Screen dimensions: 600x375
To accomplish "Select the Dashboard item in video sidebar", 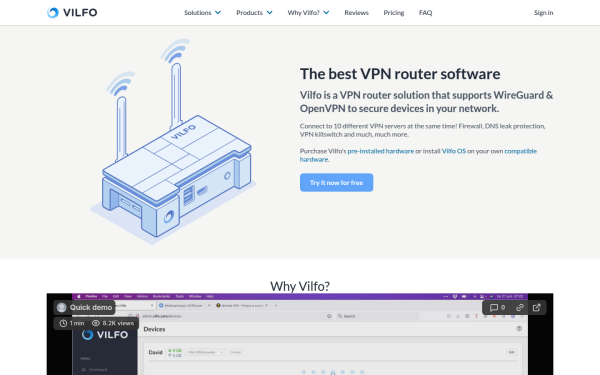I will pyautogui.click(x=95, y=370).
